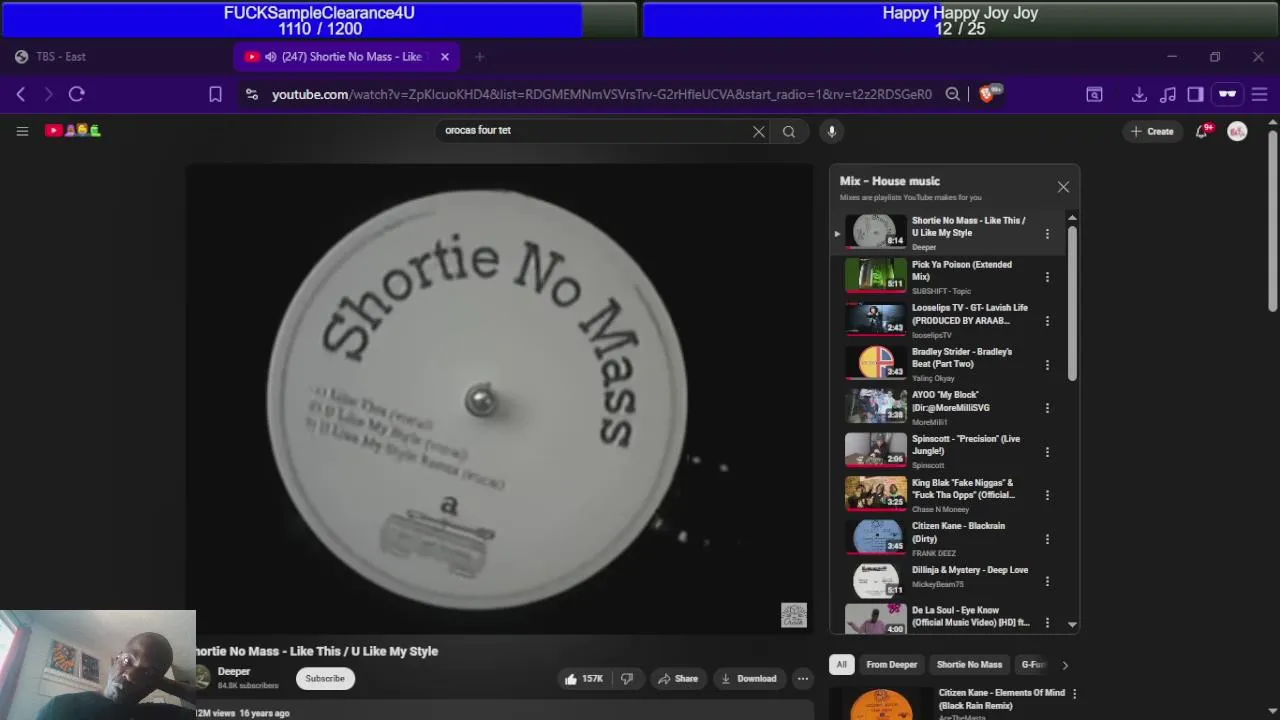Close the Mix - House music panel
This screenshot has width=1280, height=720.
point(1063,187)
